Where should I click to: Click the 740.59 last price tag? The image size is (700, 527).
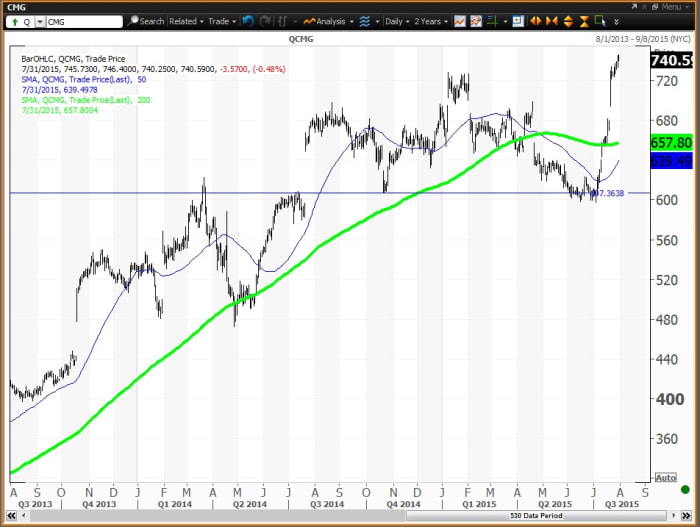[x=671, y=60]
